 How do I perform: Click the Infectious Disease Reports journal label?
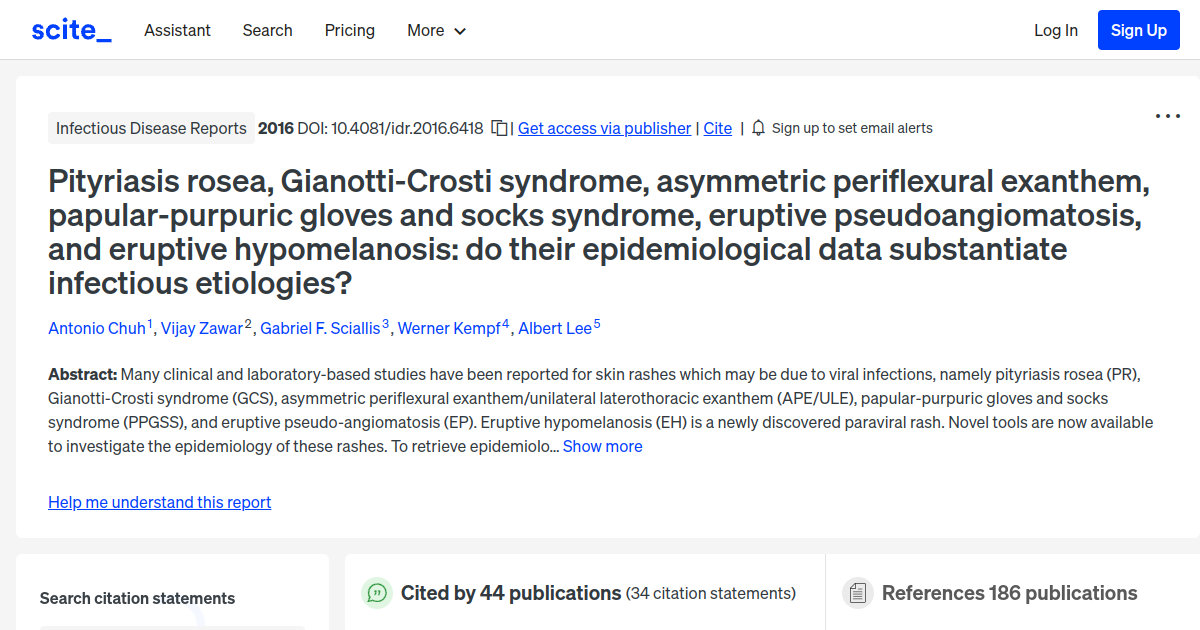151,128
